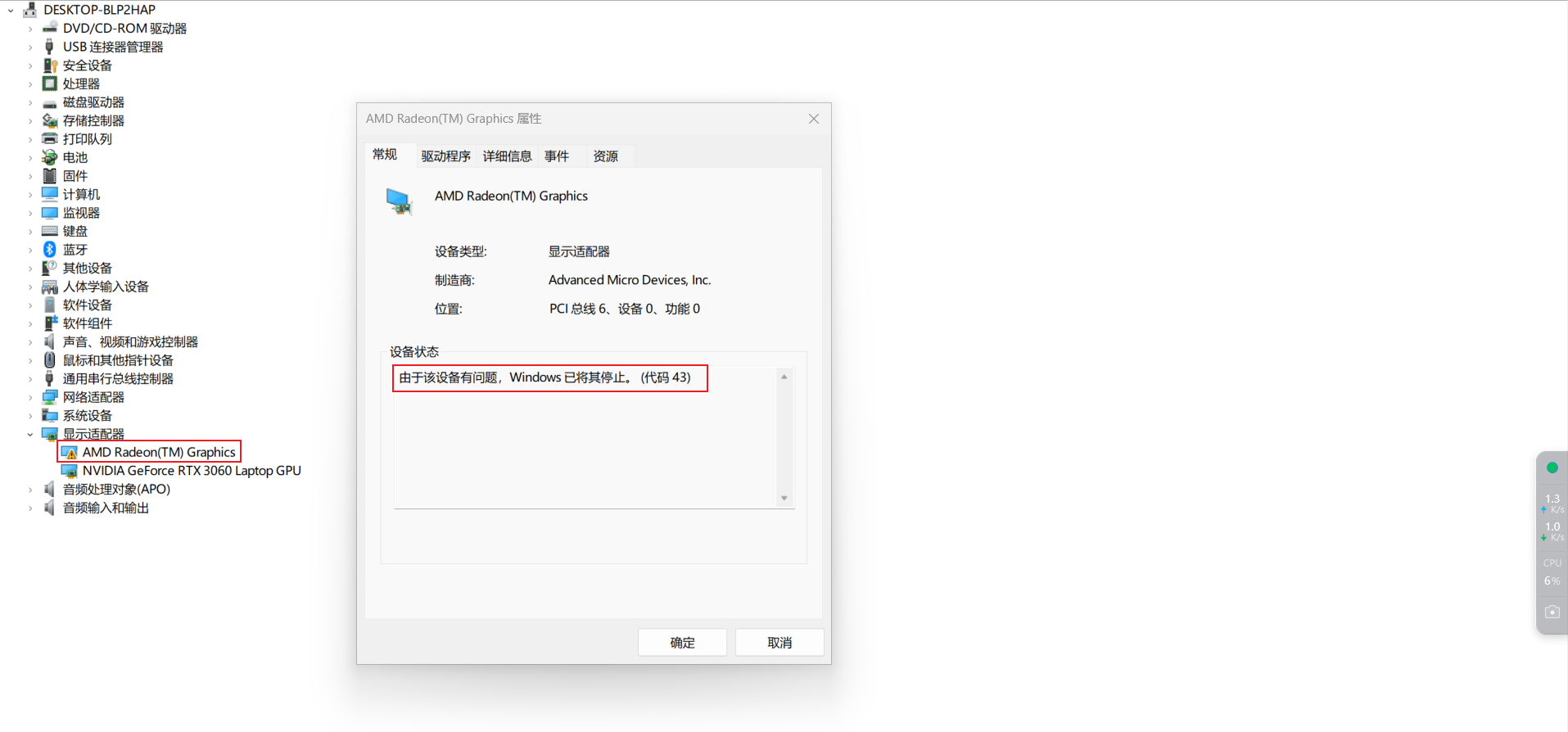Close the AMD Radeon properties dialog

pyautogui.click(x=814, y=119)
